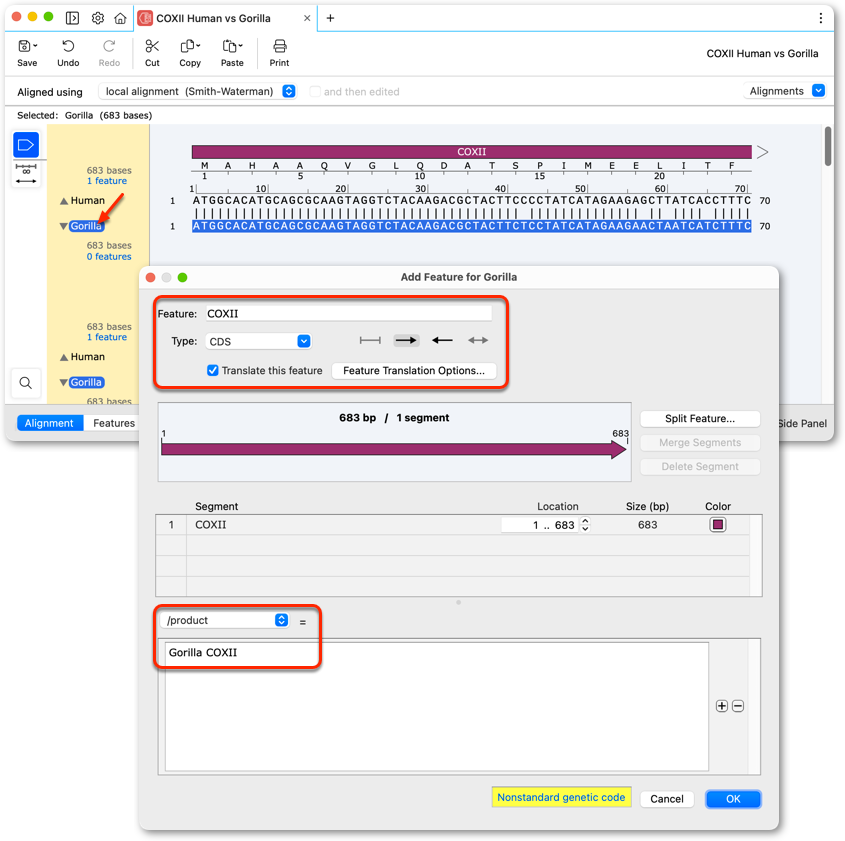Image resolution: width=845 pixels, height=841 pixels.
Task: Choose the bidirectional arrow strand icon
Action: (478, 340)
